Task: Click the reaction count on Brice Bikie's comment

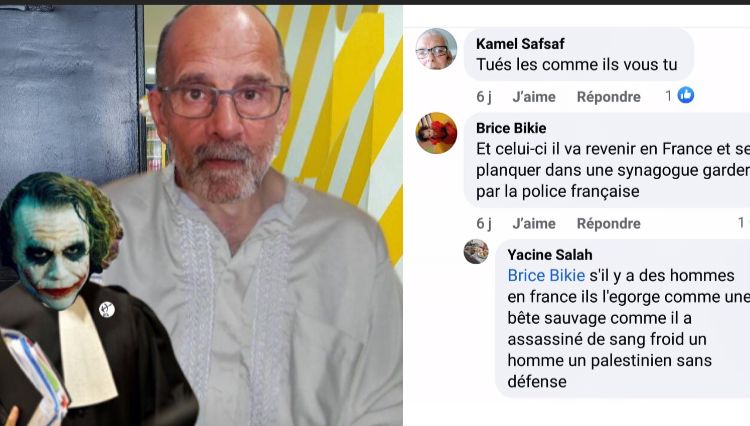Action: [742, 222]
